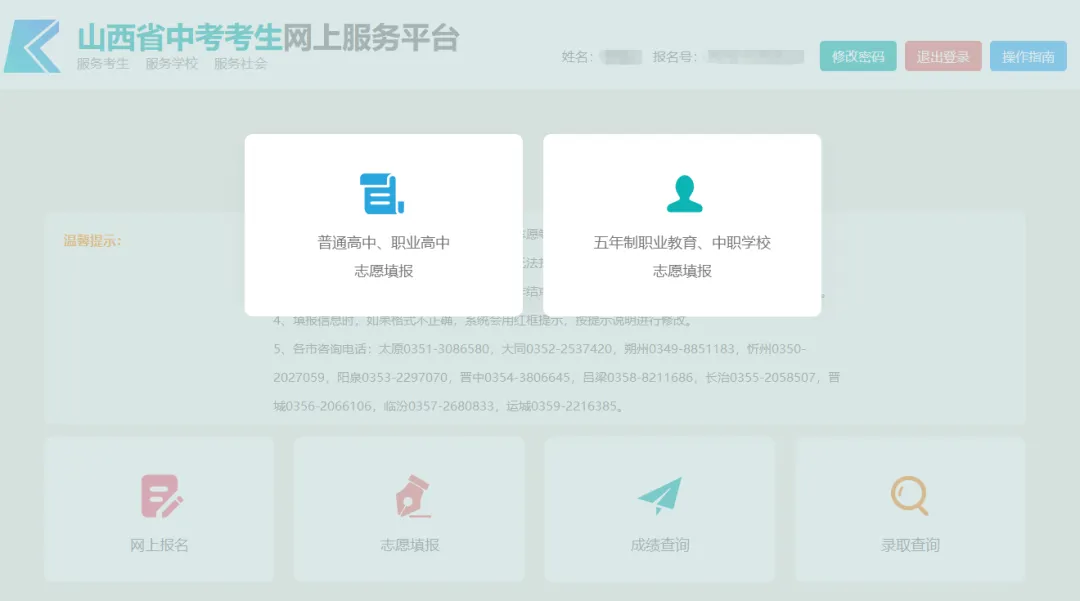Viewport: 1080px width, 601px height.
Task: Click the paper plane 成绩查询 icon
Action: (660, 495)
